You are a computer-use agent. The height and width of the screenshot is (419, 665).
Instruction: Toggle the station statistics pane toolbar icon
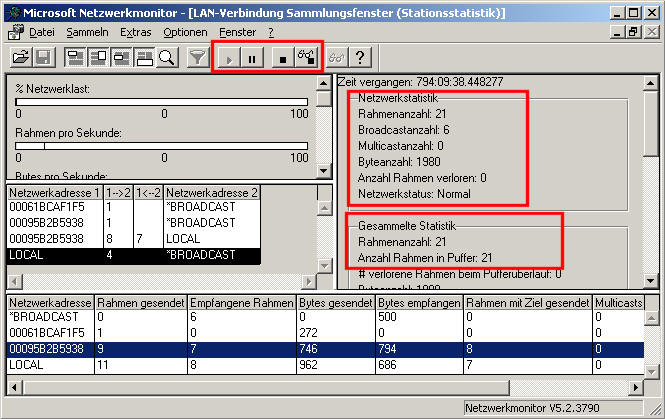(144, 57)
